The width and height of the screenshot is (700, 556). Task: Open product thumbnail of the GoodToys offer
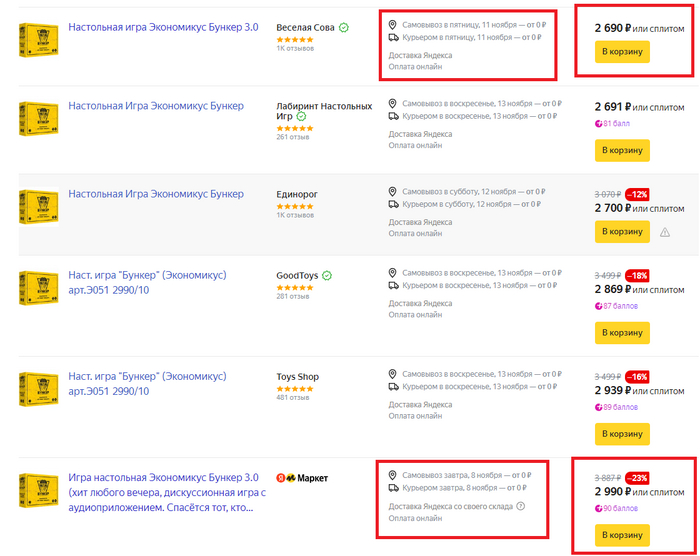click(38, 287)
